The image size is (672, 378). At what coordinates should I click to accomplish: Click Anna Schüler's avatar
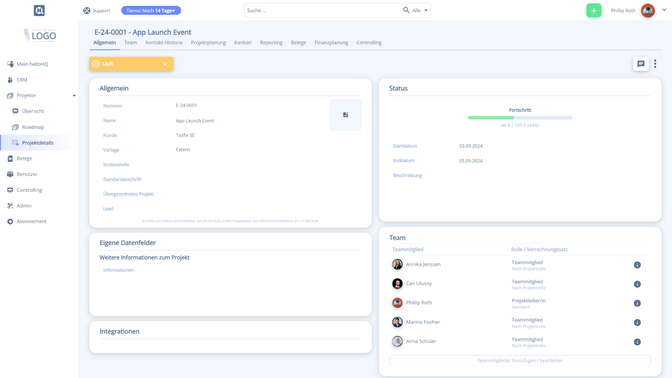coord(397,341)
